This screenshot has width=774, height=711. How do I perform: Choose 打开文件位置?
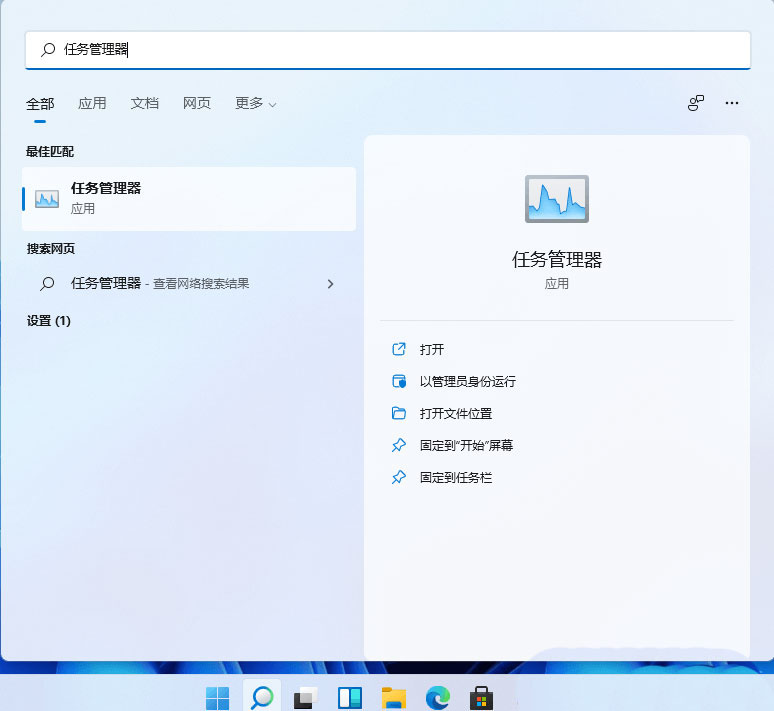pyautogui.click(x=456, y=413)
